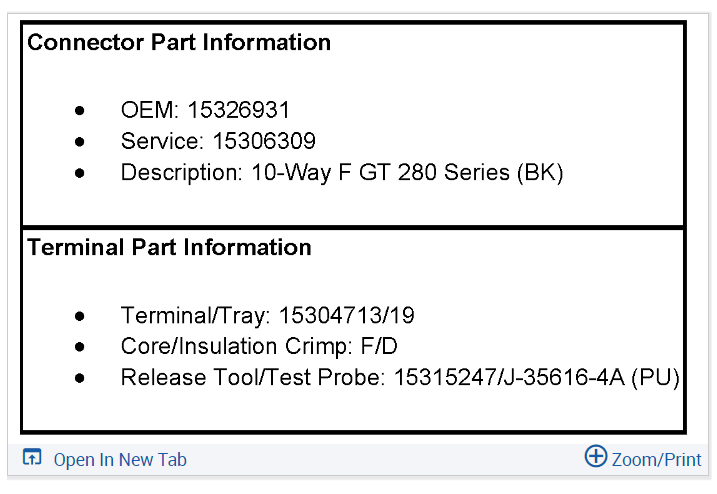Viewport: 717px width, 494px height.
Task: Click the '10-Way F GT 280 Series' description text
Action: click(380, 172)
